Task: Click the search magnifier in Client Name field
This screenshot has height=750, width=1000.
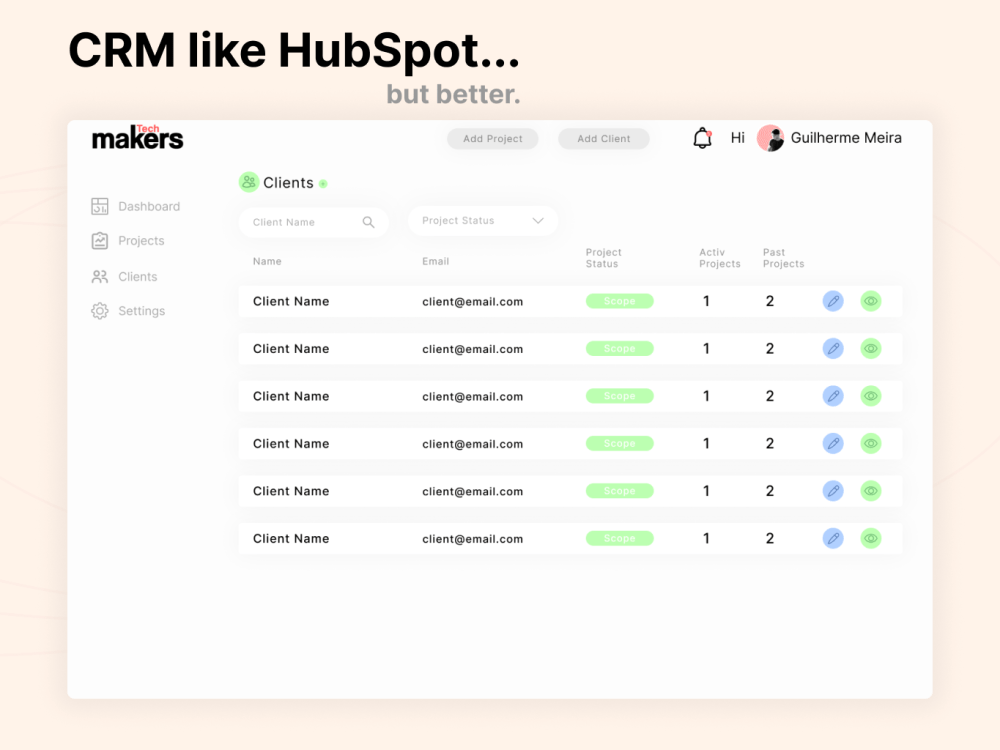Action: point(368,222)
